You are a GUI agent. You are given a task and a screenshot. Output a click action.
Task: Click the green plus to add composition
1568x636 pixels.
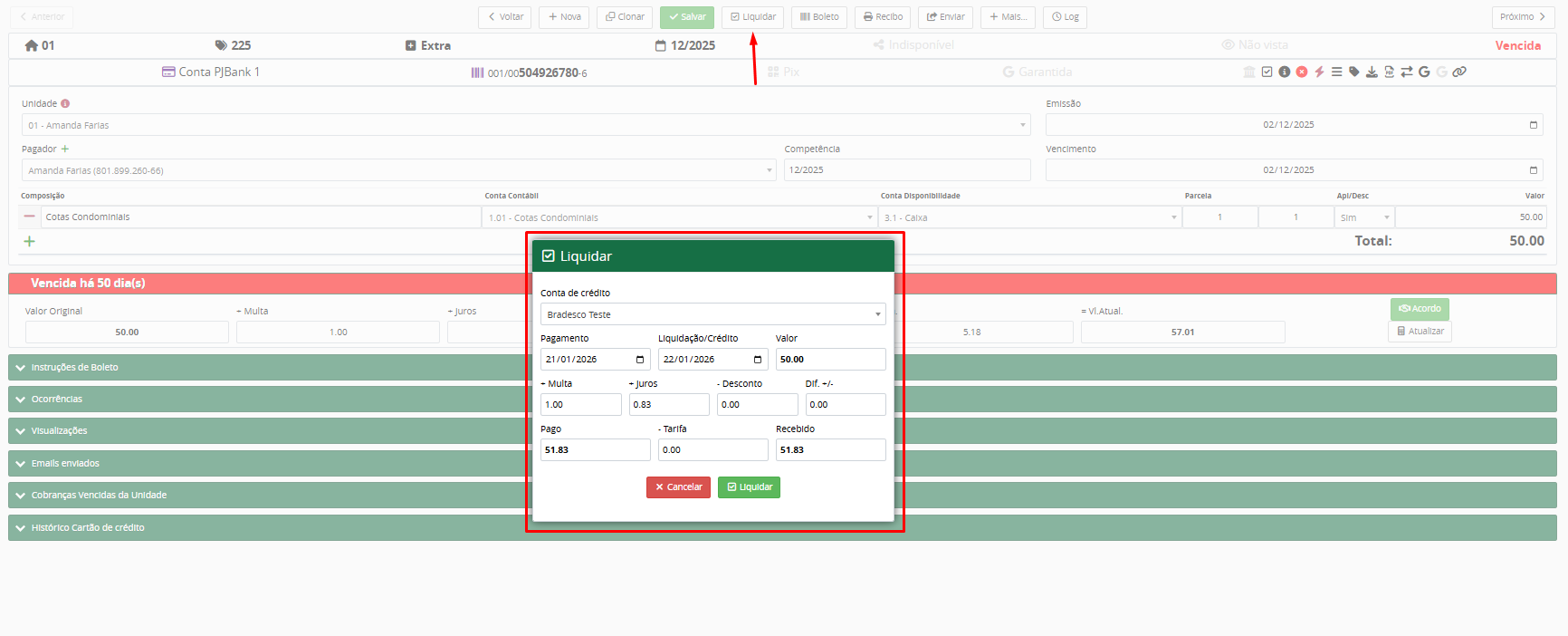tap(29, 241)
